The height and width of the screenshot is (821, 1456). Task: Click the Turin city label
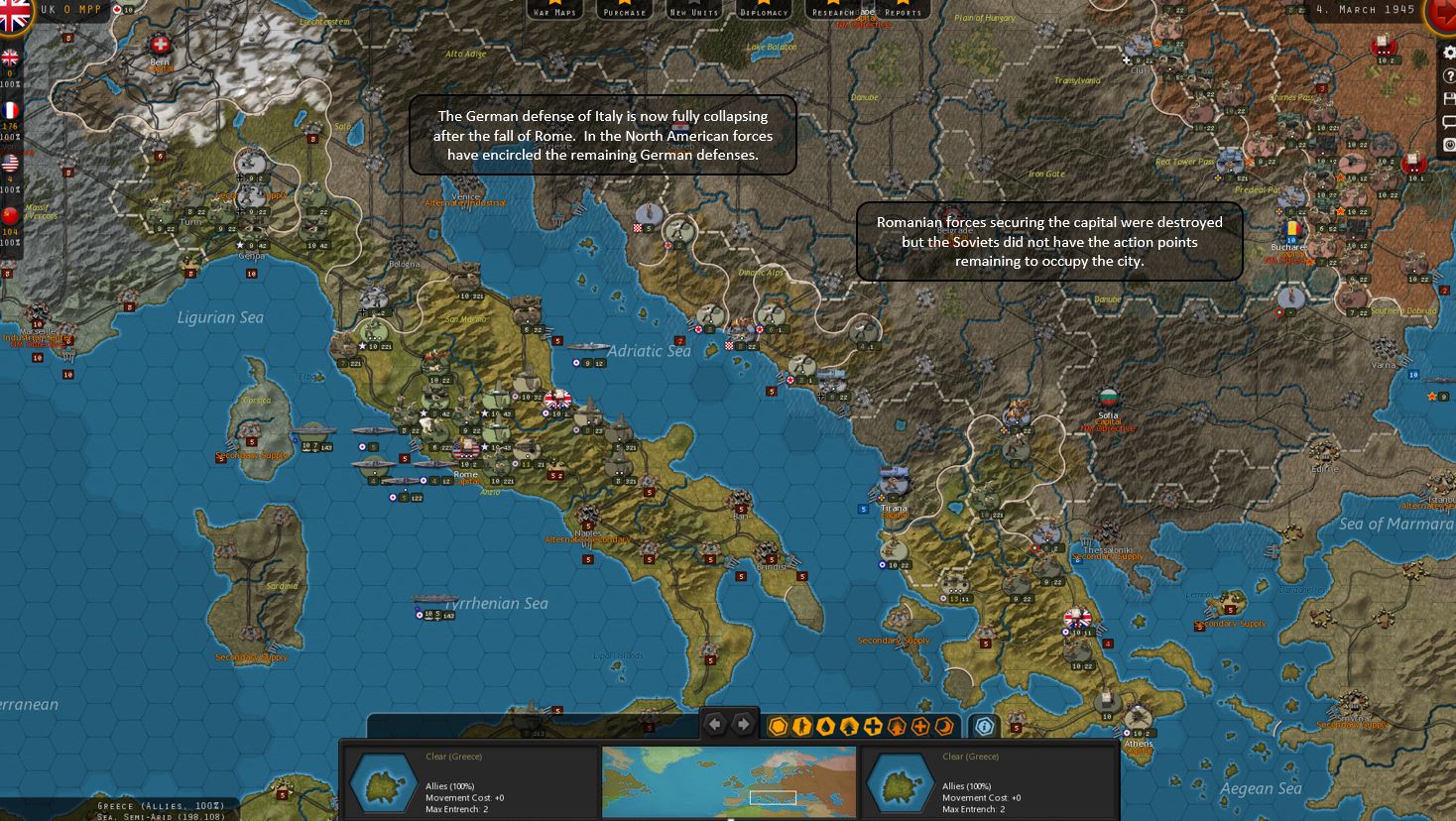[189, 222]
